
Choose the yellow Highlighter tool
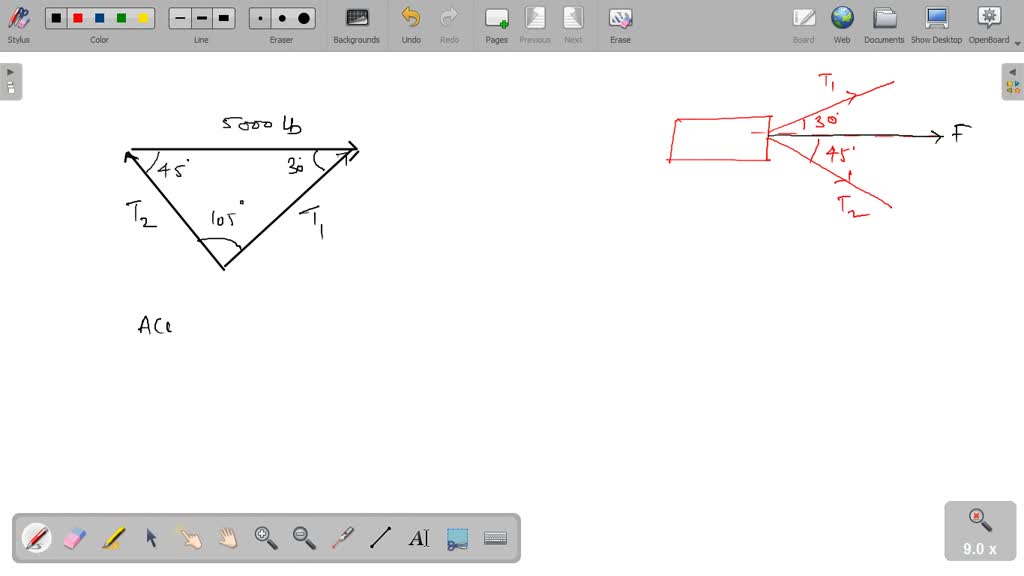point(113,538)
